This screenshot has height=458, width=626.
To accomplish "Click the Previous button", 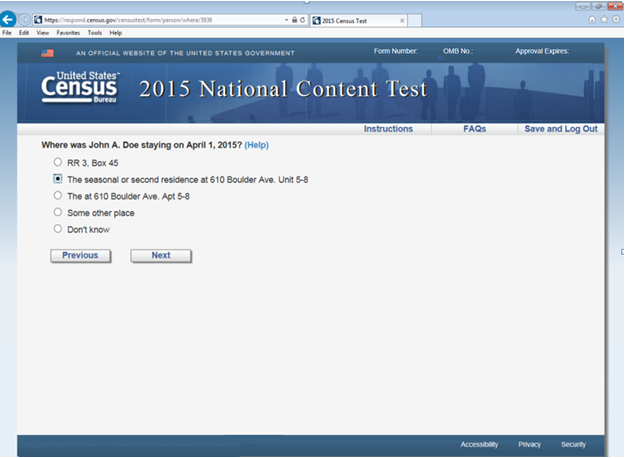I will [x=81, y=256].
